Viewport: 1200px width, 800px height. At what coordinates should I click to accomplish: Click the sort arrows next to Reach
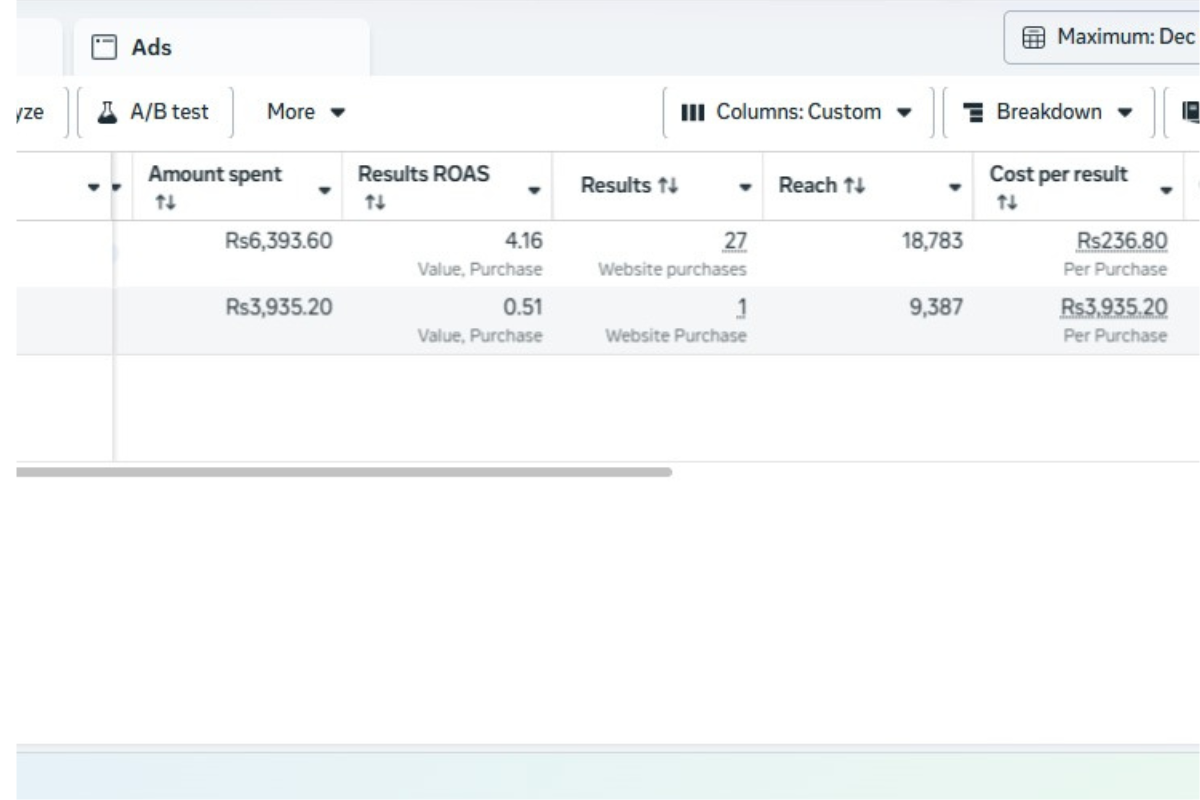pyautogui.click(x=853, y=186)
